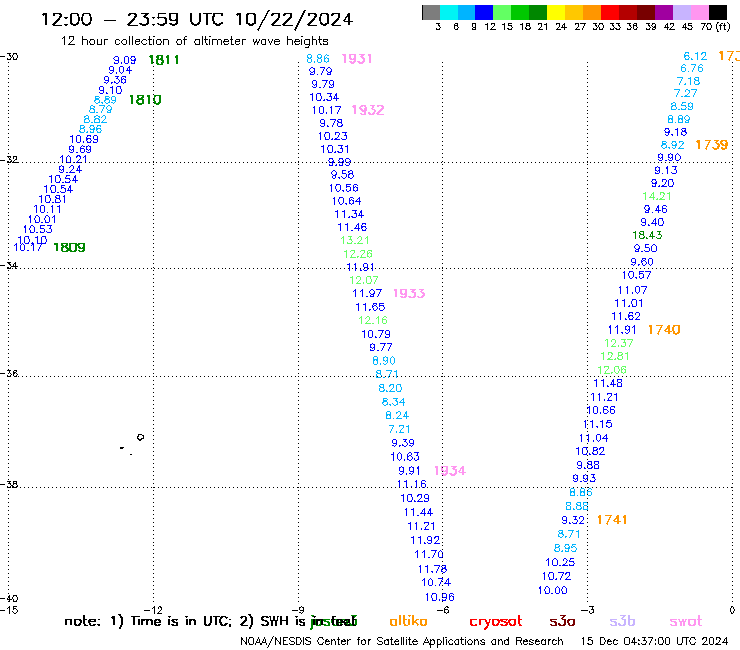The height and width of the screenshot is (650, 740).
Task: Click the bright red legend swatch above 33
Action: (610, 12)
